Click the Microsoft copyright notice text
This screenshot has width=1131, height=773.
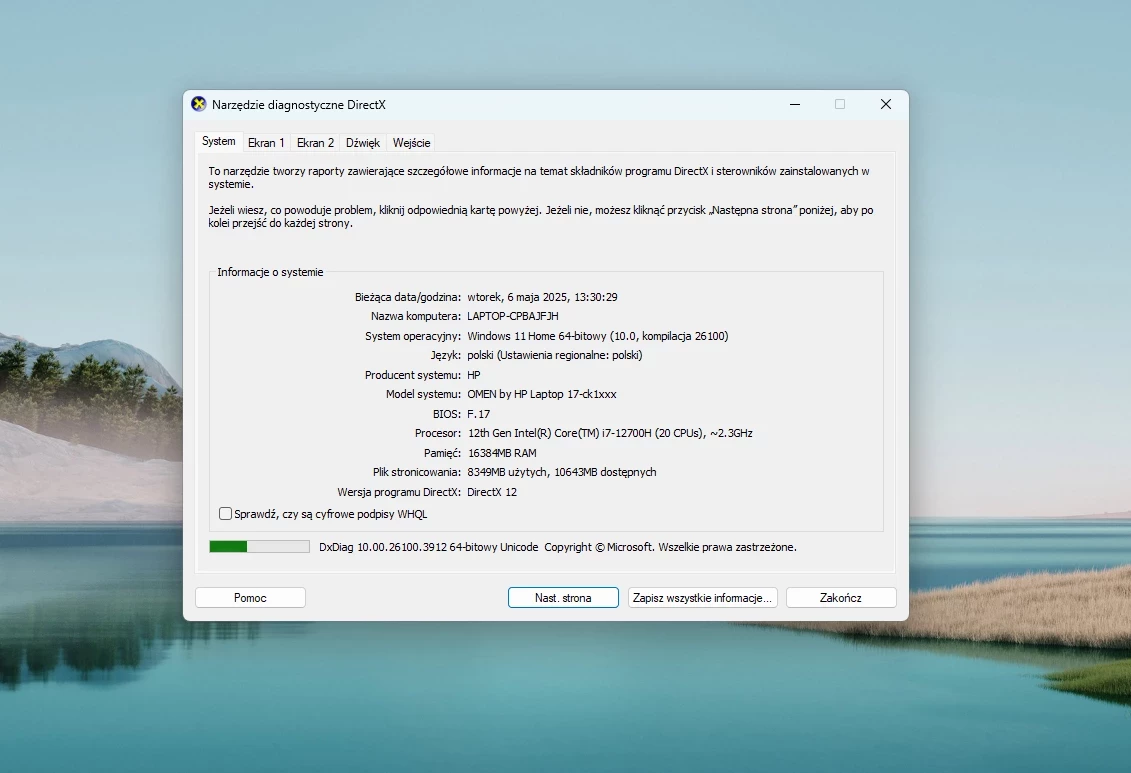click(x=671, y=547)
